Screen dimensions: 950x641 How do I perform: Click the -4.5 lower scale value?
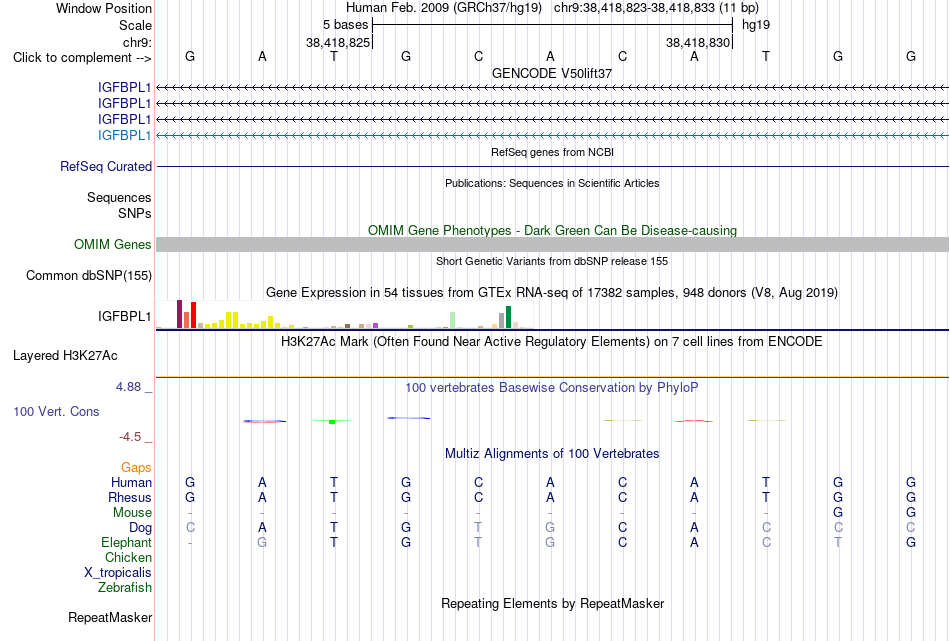coord(130,437)
